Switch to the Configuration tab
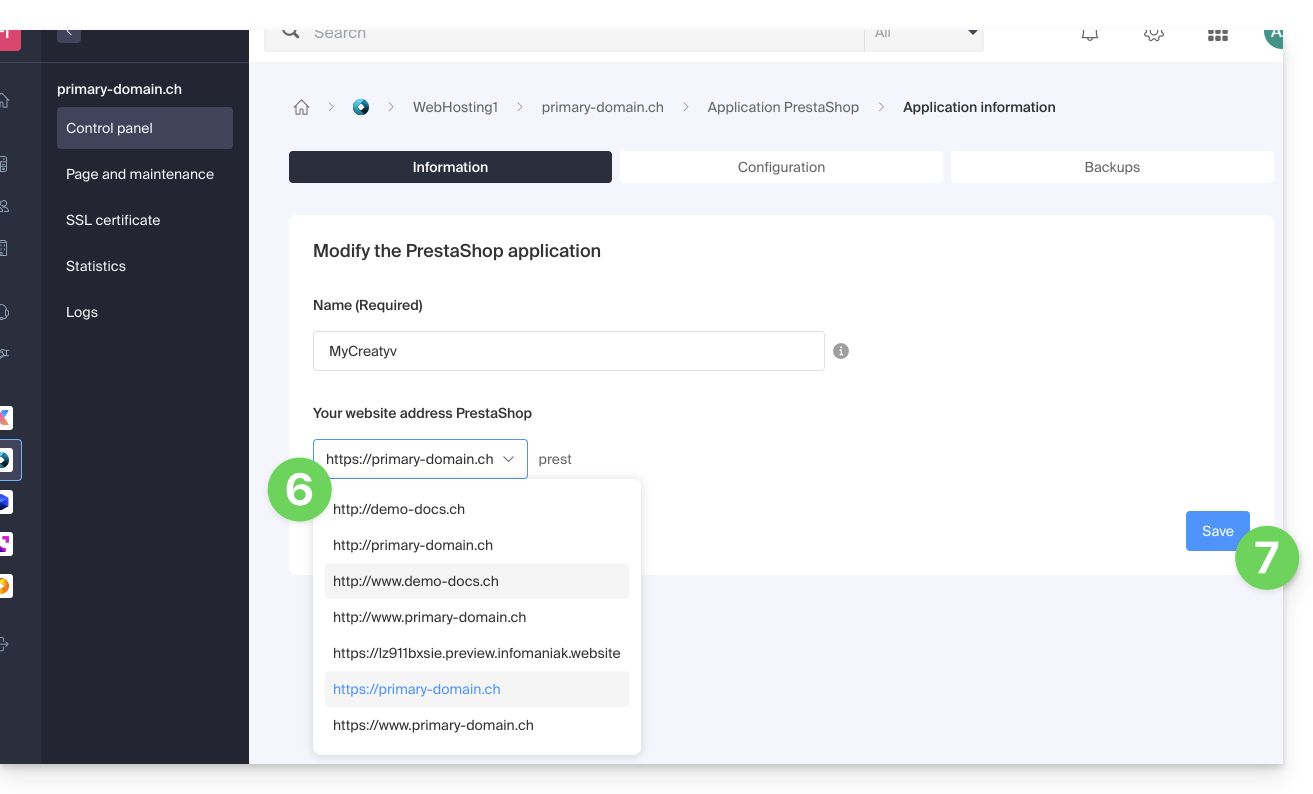This screenshot has width=1313, height=794. [781, 167]
